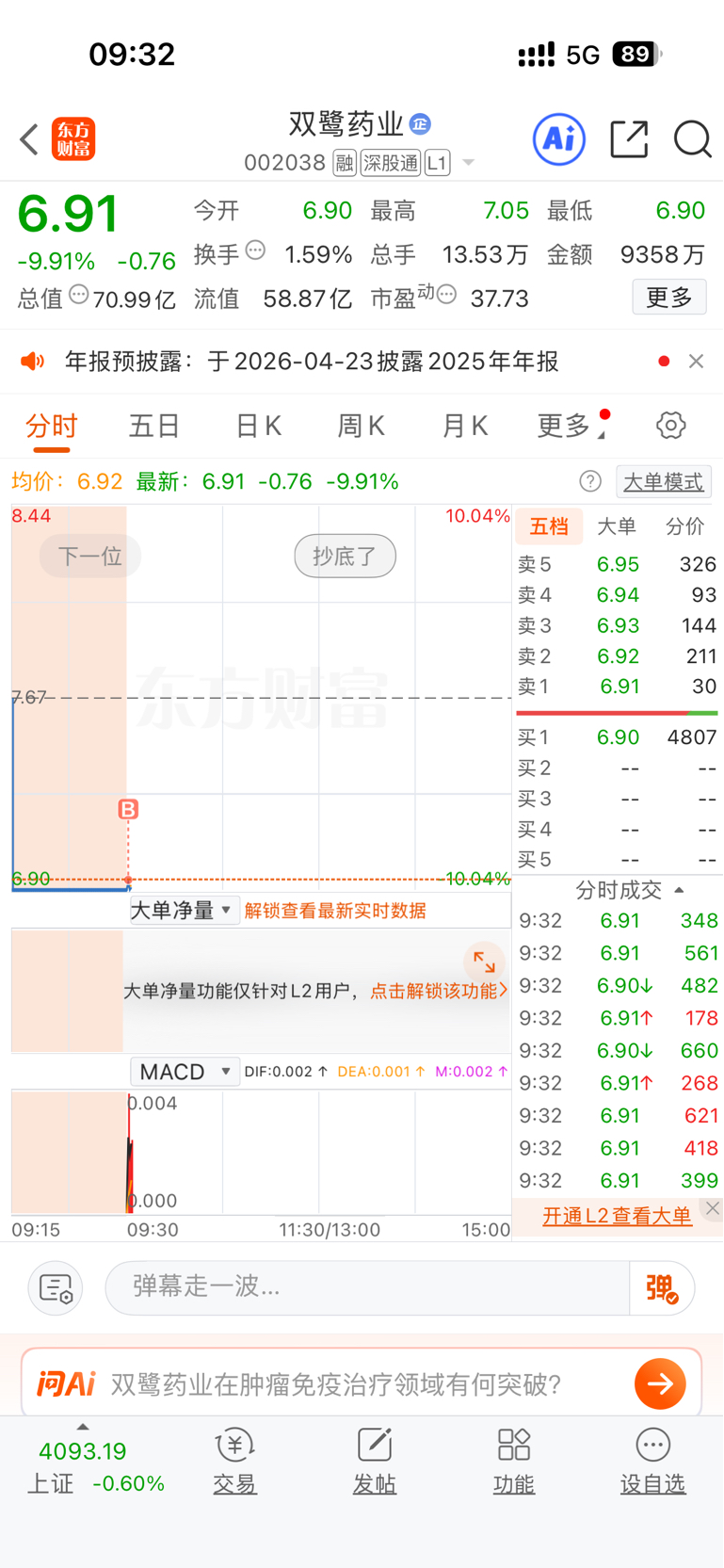Tap the 6.91 current price
The height and width of the screenshot is (1568, 724).
coord(68,213)
